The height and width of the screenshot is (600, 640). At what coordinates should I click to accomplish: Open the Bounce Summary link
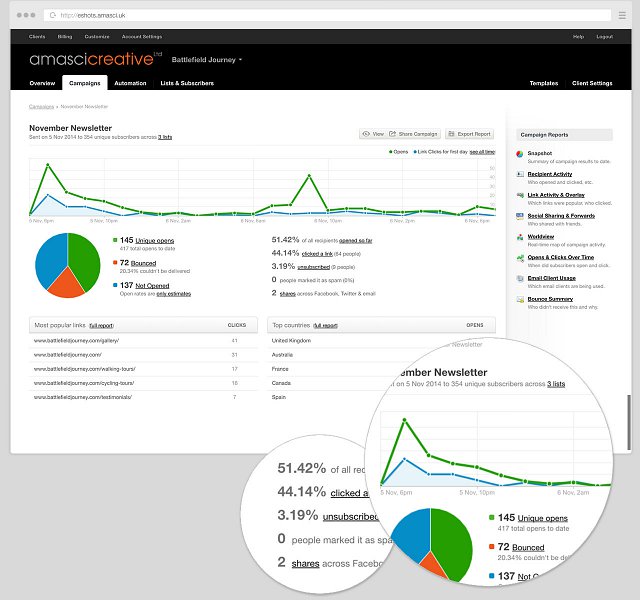[x=550, y=299]
